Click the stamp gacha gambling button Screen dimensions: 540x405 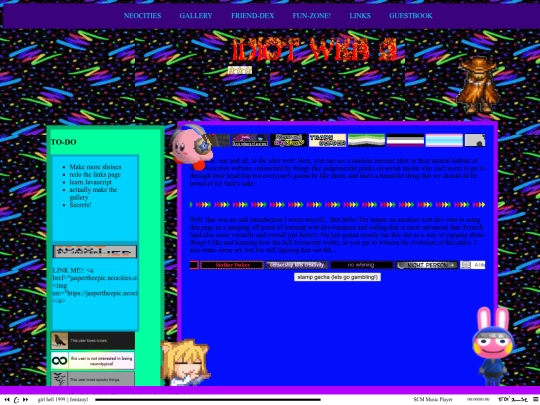click(337, 277)
